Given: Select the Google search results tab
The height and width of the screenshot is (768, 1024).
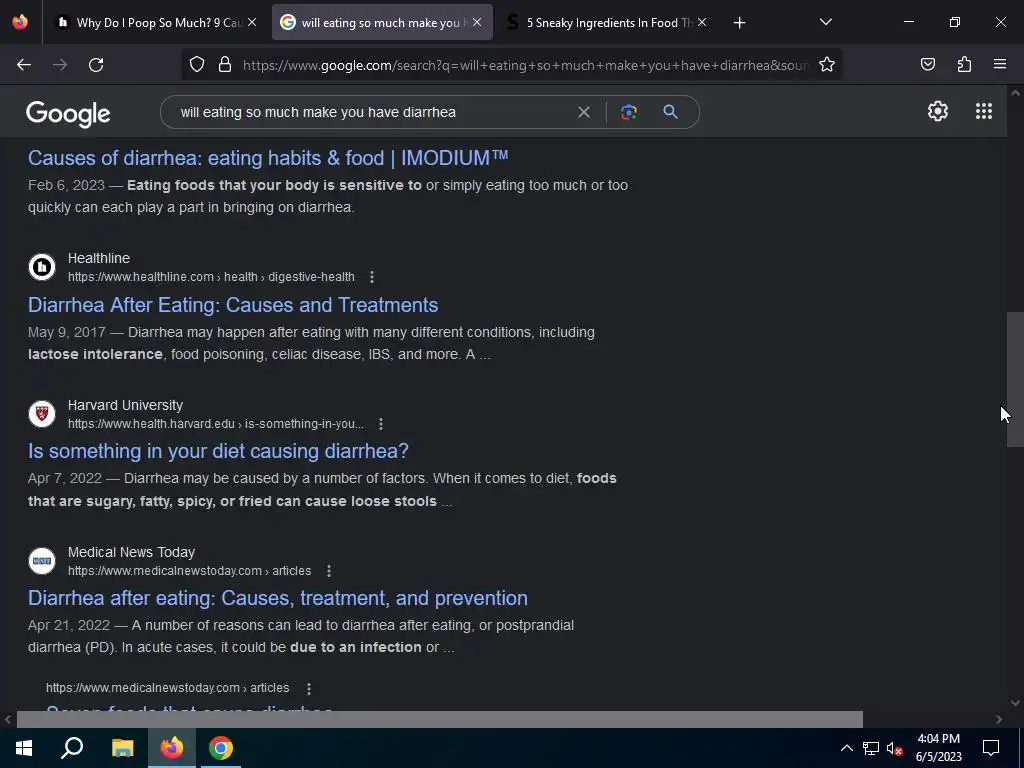Looking at the screenshot, I should [x=382, y=23].
